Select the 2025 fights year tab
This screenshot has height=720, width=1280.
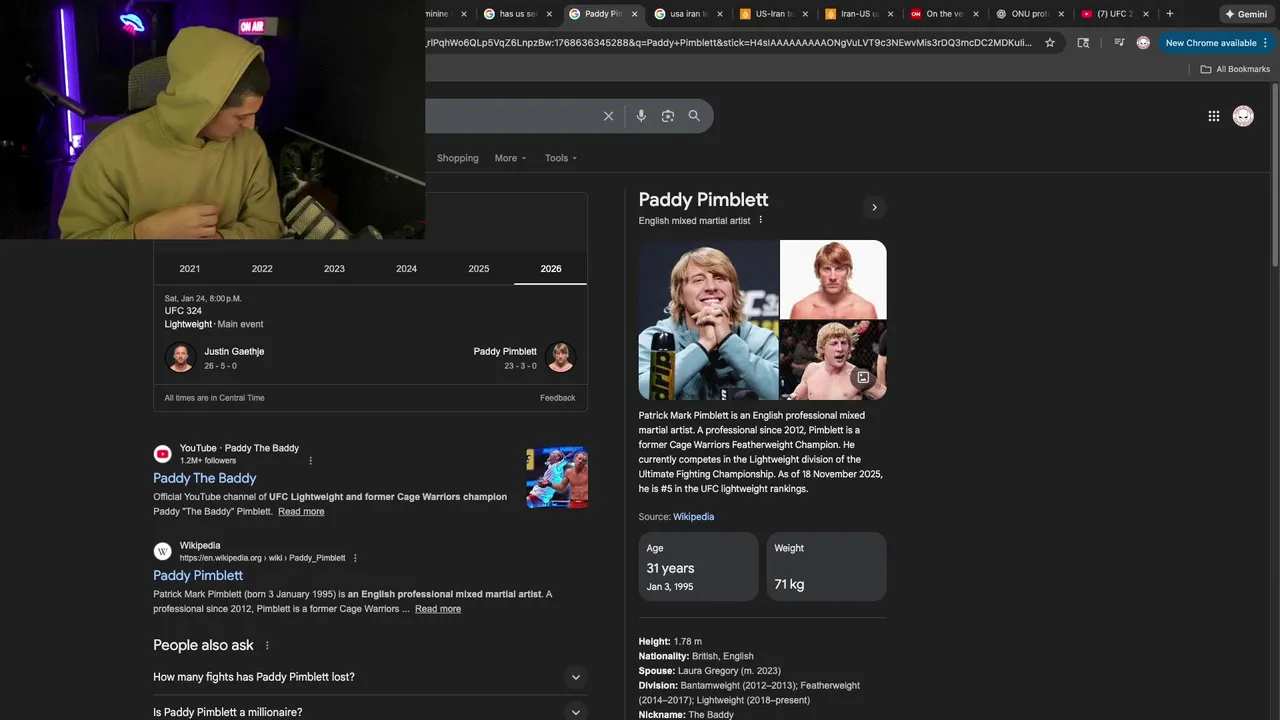pos(479,268)
